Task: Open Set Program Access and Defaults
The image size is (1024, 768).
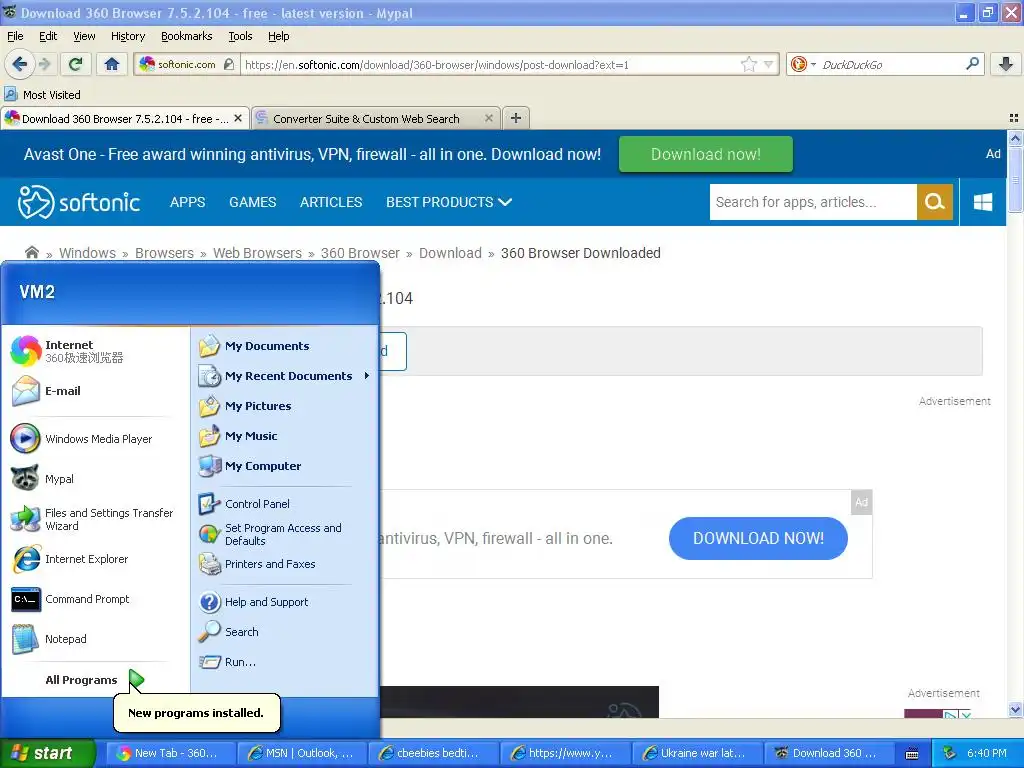Action: (285, 534)
